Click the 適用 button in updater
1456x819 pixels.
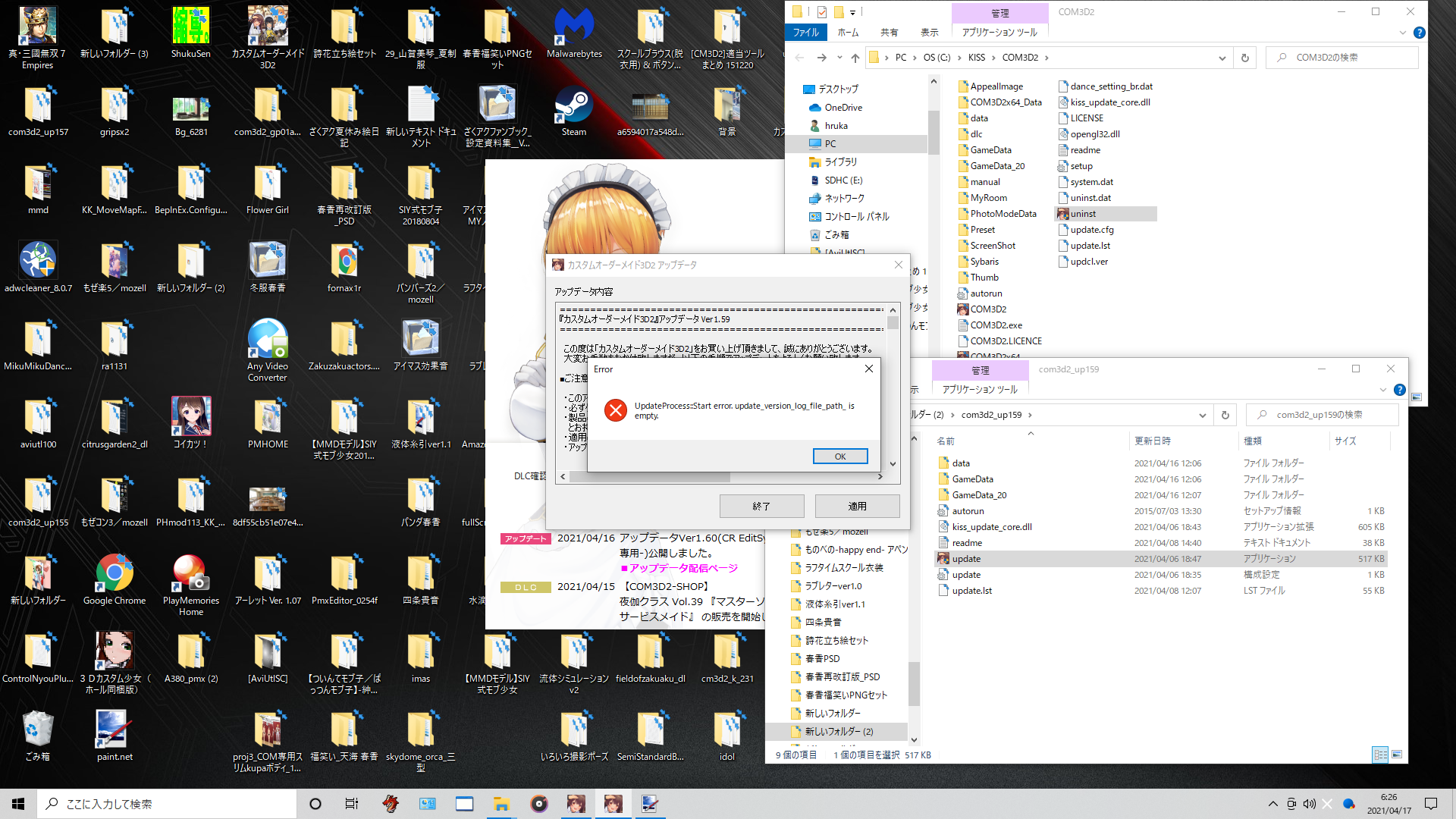coord(857,506)
